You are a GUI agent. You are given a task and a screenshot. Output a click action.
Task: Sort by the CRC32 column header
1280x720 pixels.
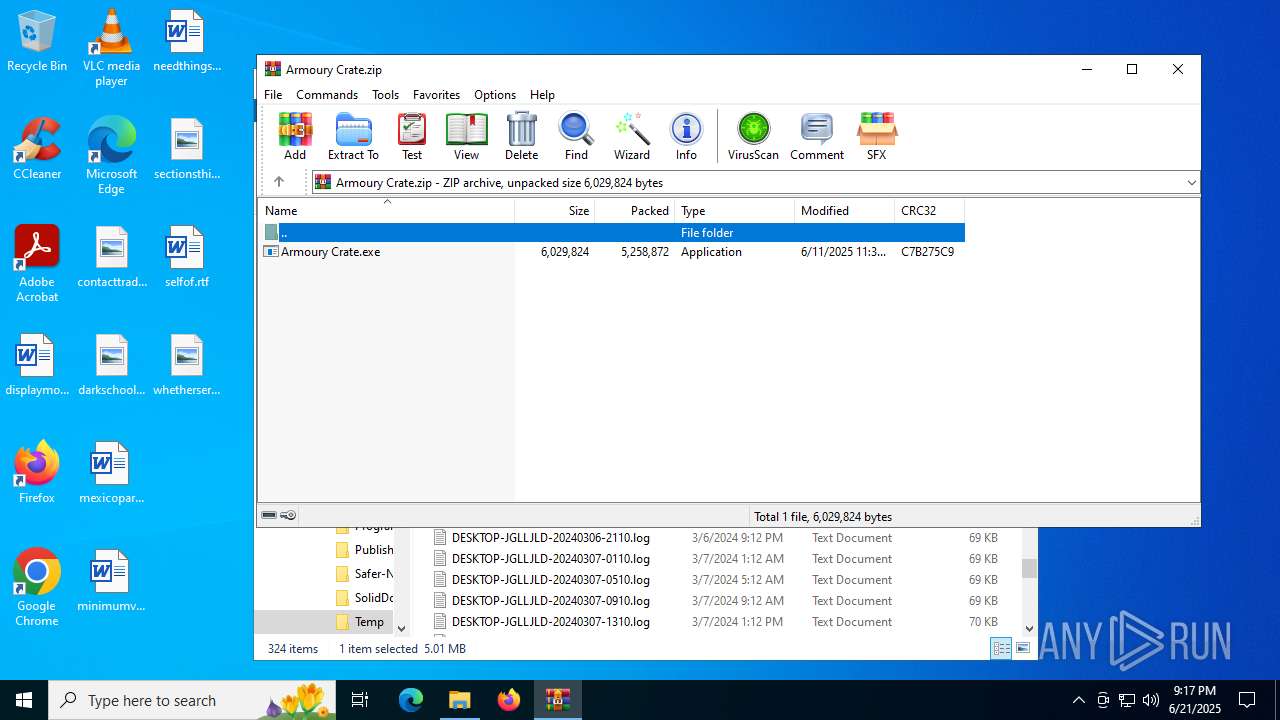[930, 210]
